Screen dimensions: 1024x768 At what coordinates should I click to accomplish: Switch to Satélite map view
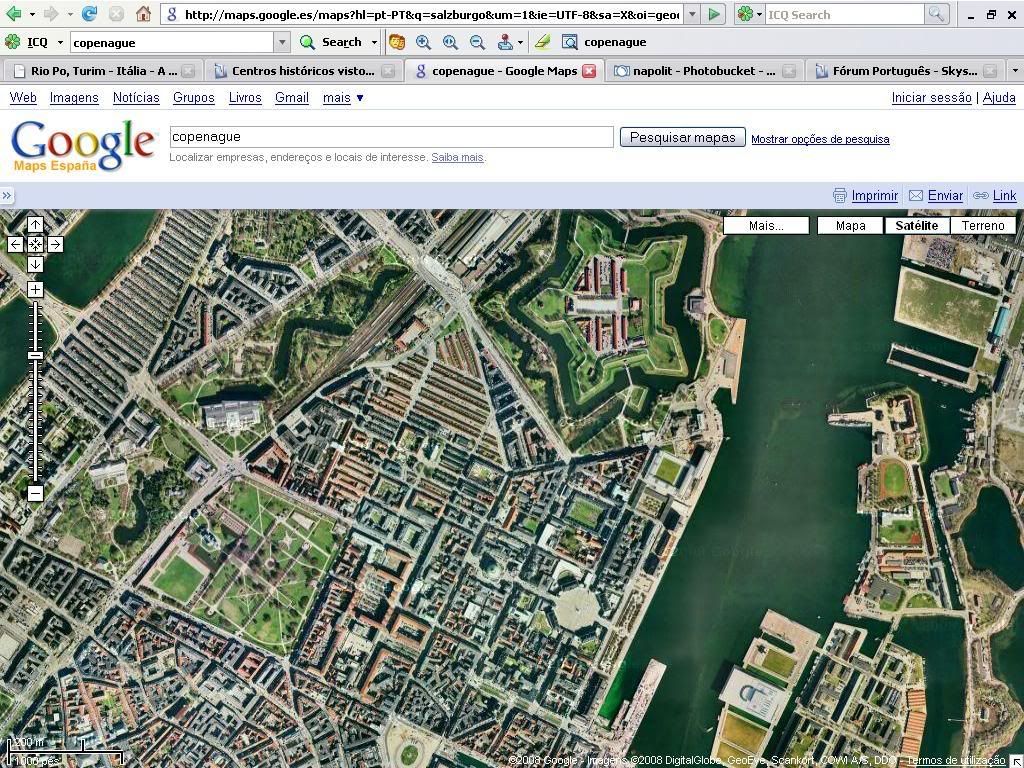916,226
